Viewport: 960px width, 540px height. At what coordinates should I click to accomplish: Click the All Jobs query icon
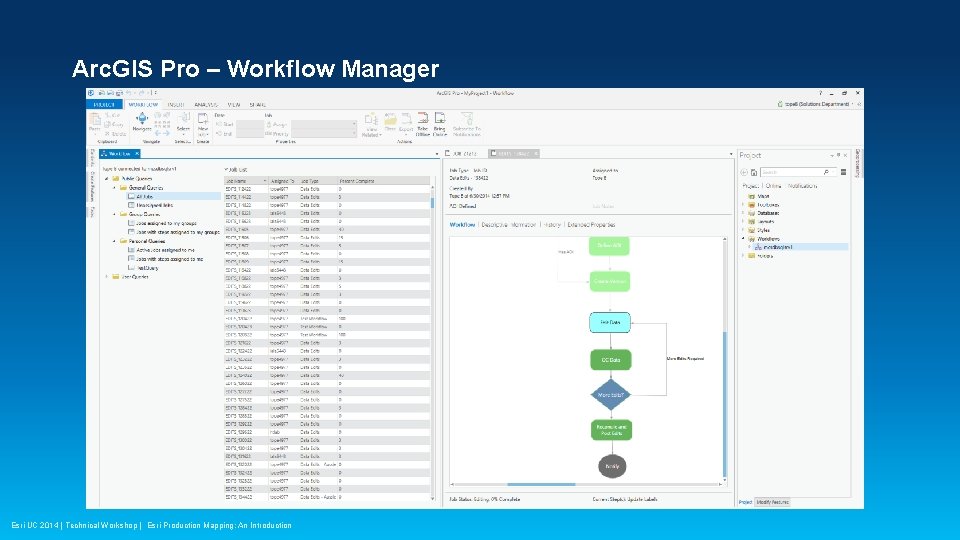[131, 197]
